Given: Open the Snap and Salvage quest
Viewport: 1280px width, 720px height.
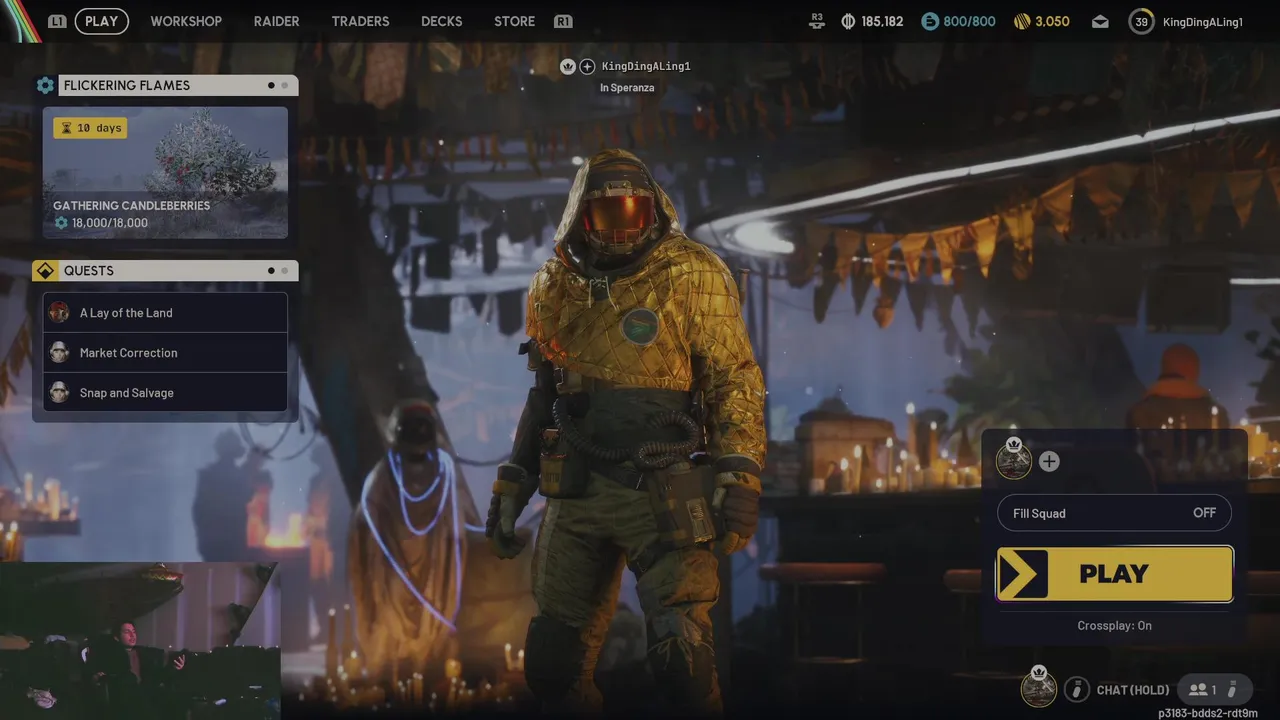Looking at the screenshot, I should [x=165, y=393].
